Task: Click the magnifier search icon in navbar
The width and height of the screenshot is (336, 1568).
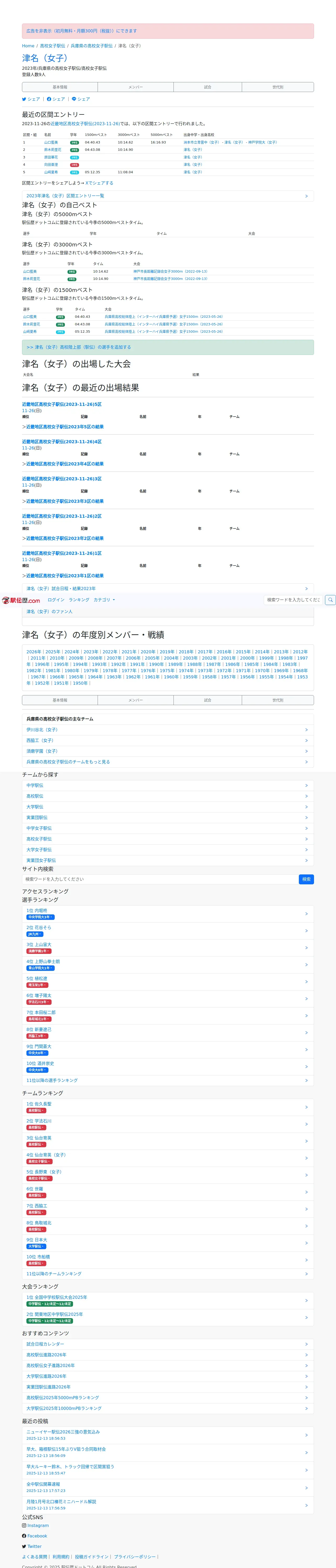Action: point(330,600)
